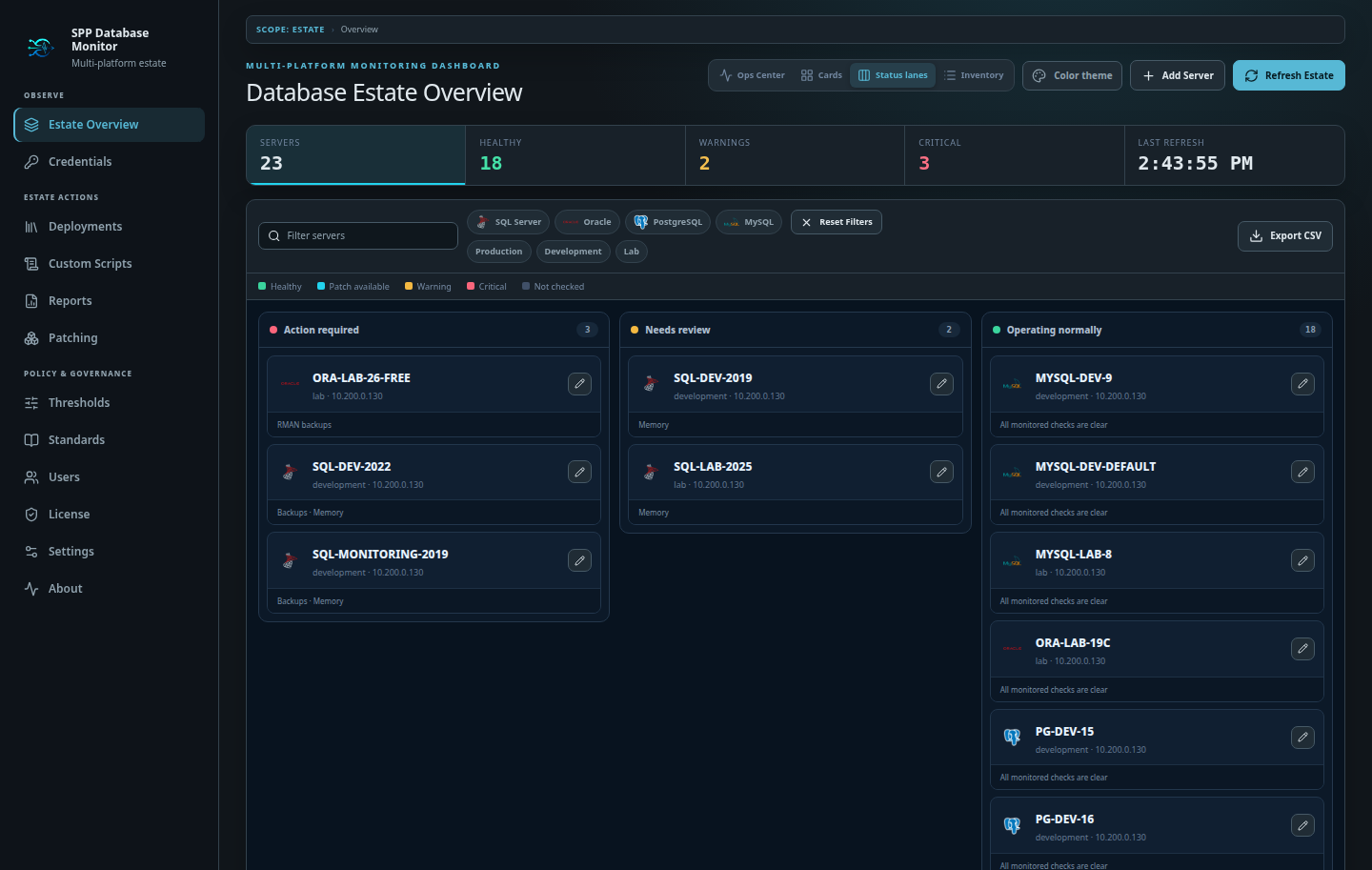Click the Last Refresh time tile
1372x870 pixels.
tap(1235, 155)
